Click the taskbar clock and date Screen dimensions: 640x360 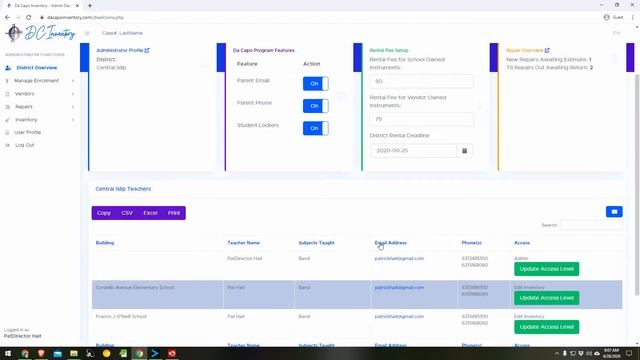611,353
